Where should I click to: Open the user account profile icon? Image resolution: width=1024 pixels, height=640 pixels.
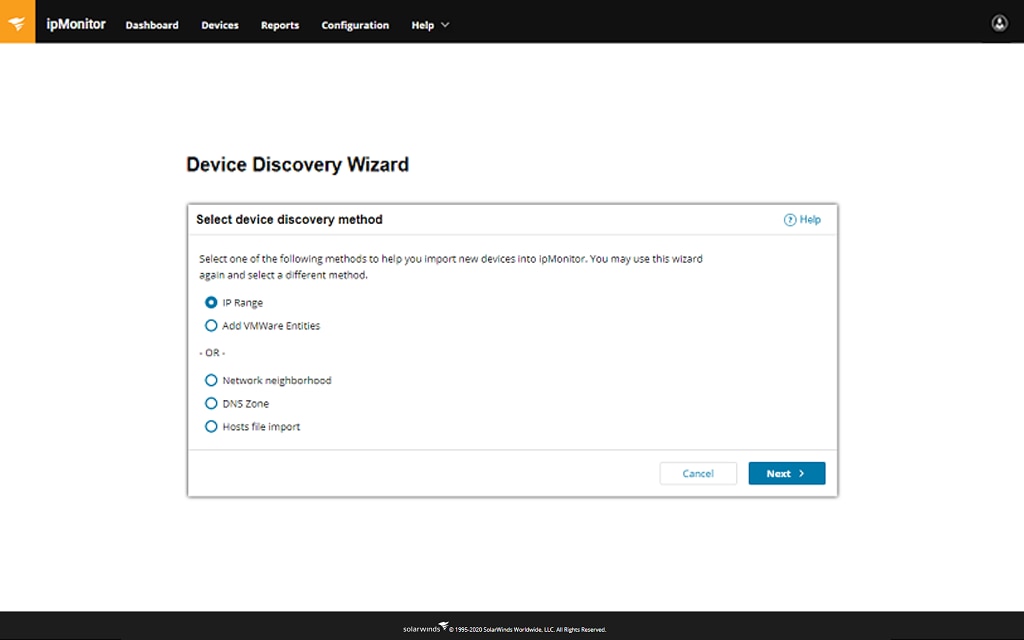(x=999, y=23)
